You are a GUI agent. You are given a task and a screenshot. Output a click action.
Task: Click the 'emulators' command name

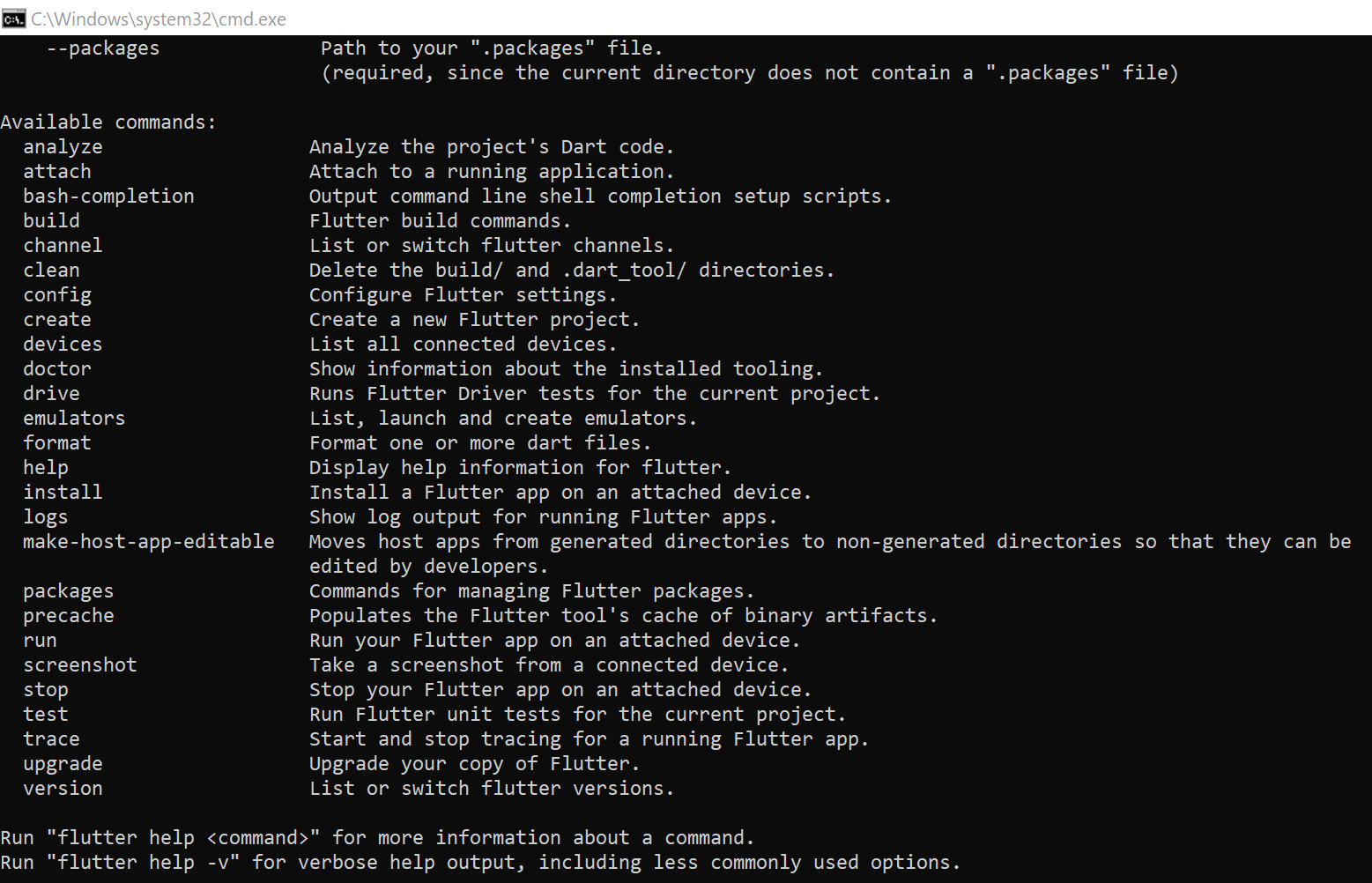click(x=74, y=419)
